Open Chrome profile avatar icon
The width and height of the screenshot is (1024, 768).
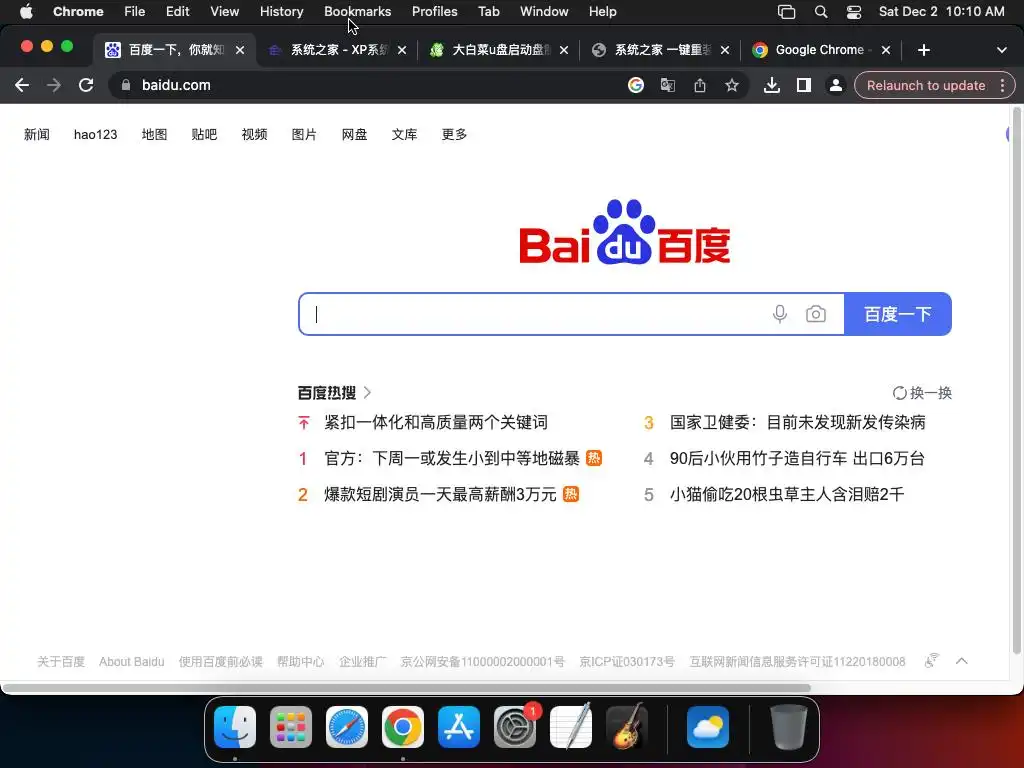point(835,85)
